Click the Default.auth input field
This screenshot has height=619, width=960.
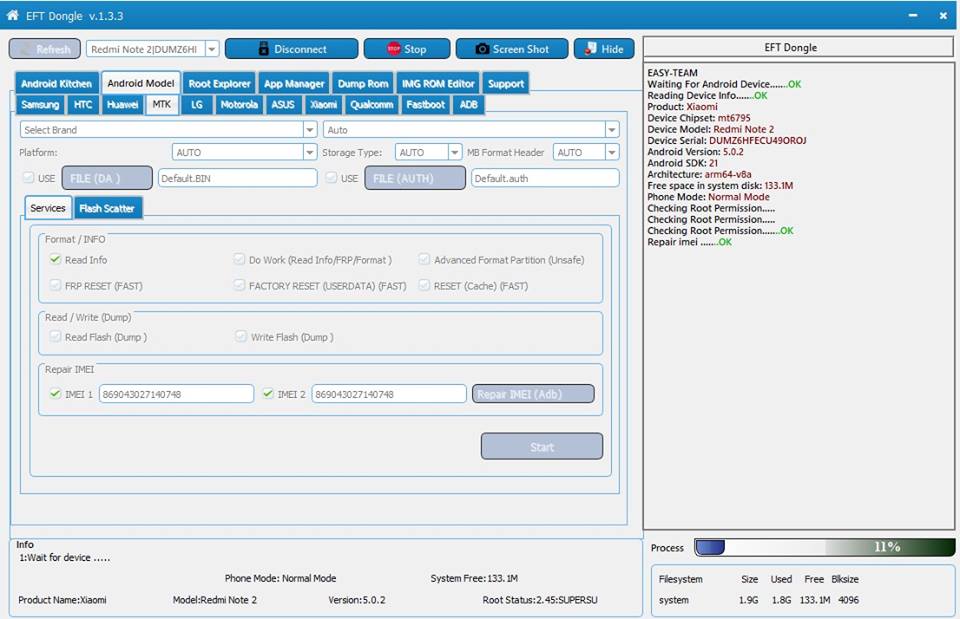pos(545,178)
